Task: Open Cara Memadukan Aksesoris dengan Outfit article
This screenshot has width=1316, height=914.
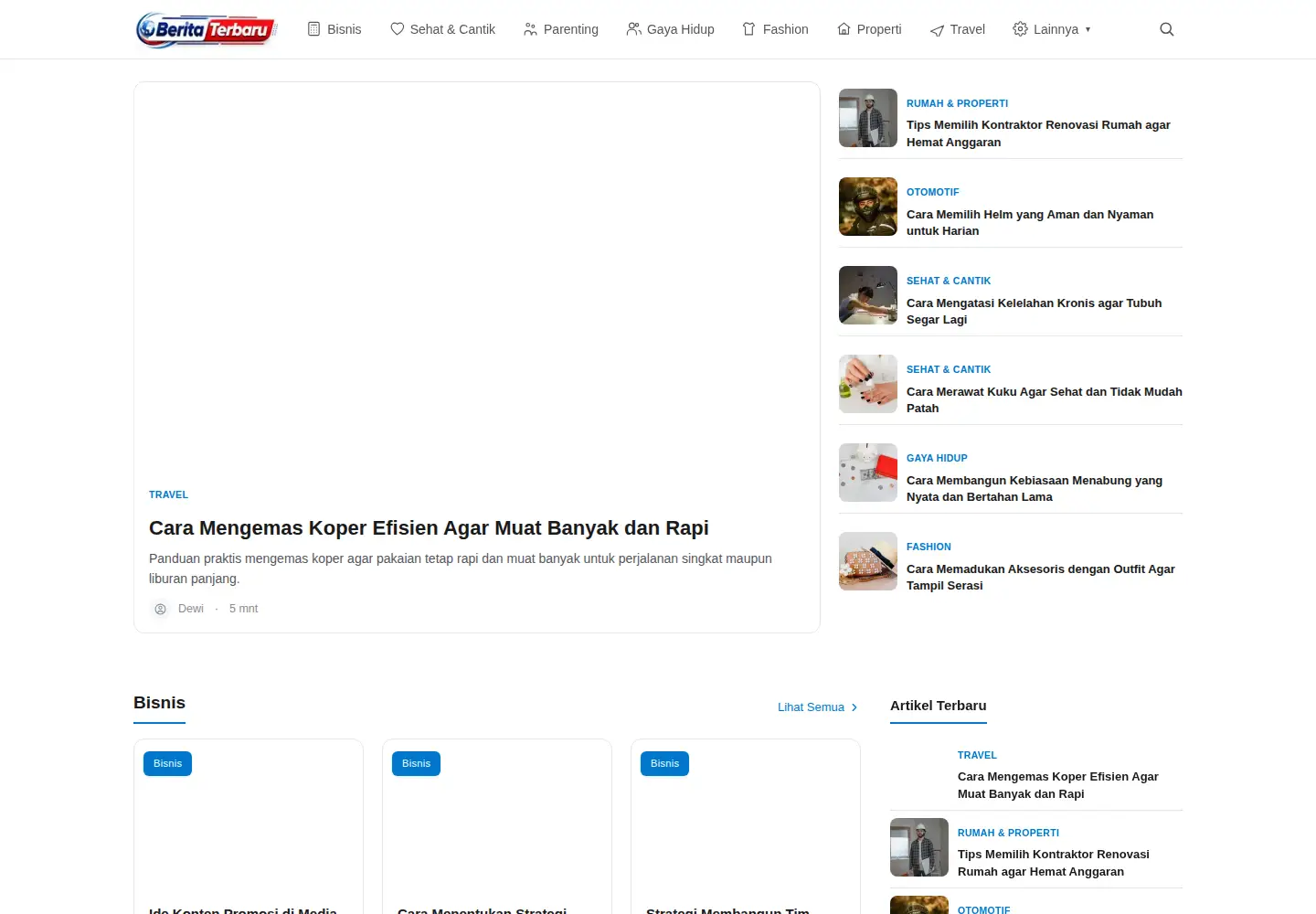Action: (1040, 577)
